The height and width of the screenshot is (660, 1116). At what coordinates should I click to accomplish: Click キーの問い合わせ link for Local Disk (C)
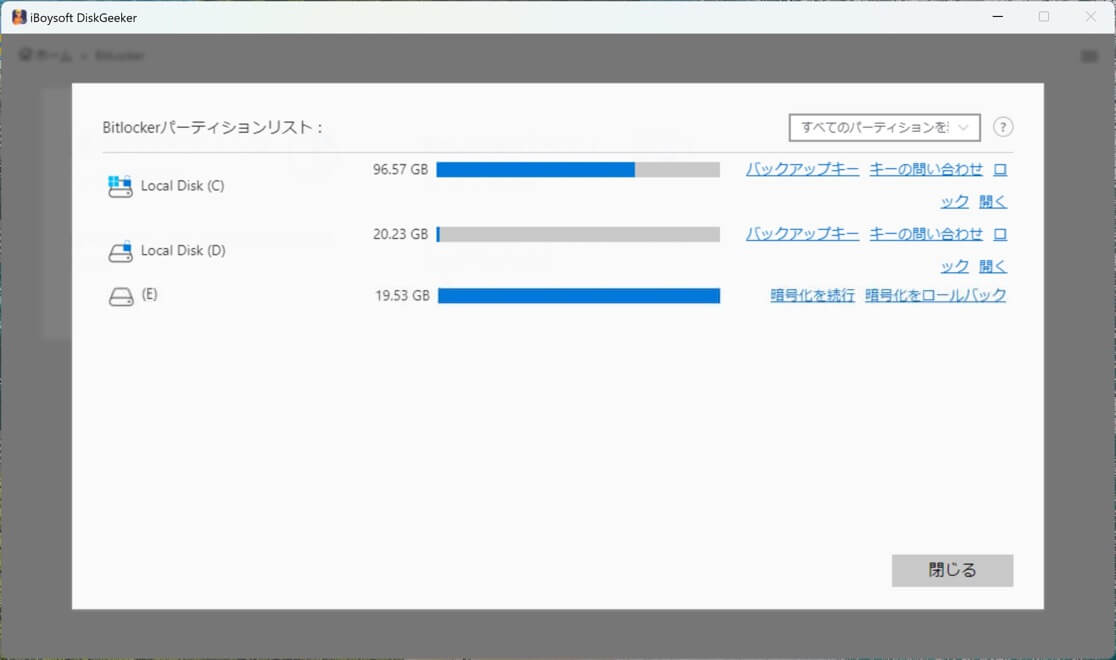click(926, 169)
